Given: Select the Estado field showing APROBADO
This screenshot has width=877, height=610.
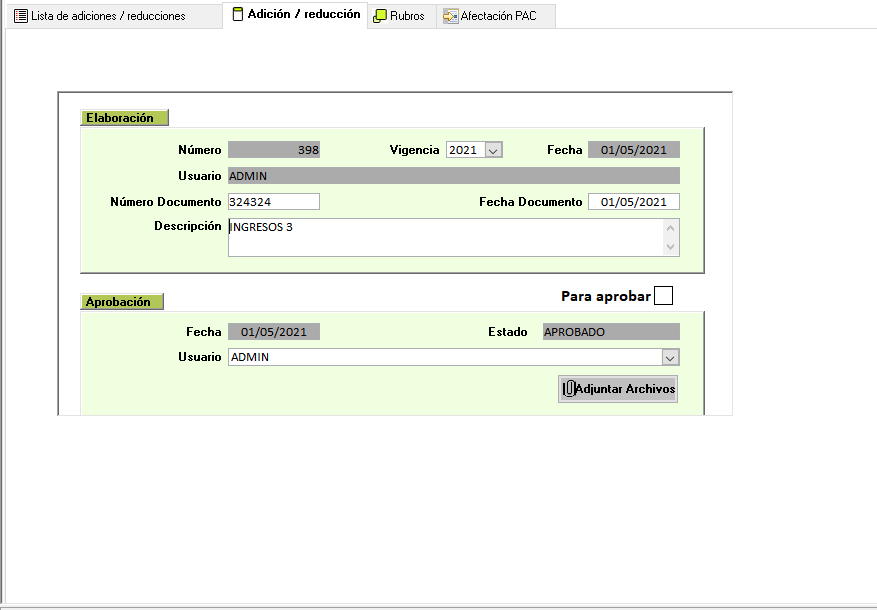Looking at the screenshot, I should click(610, 332).
